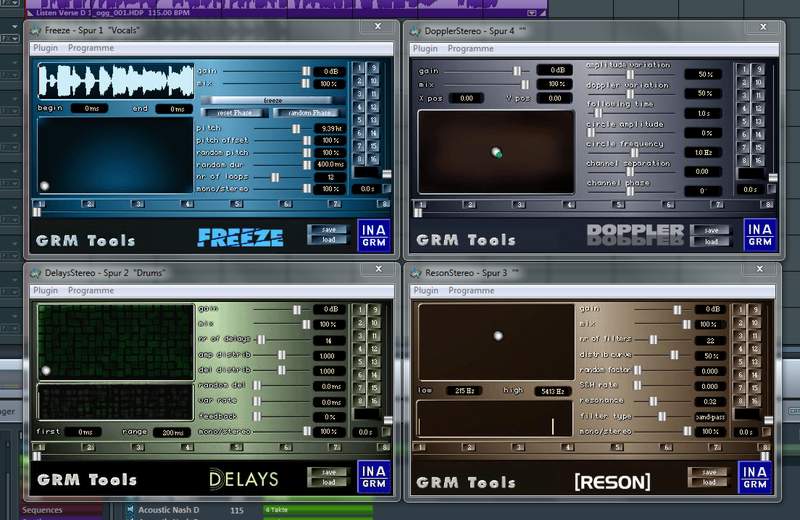The height and width of the screenshot is (520, 800).
Task: Click INA GRM logo in Doppler plugin
Action: 760,235
